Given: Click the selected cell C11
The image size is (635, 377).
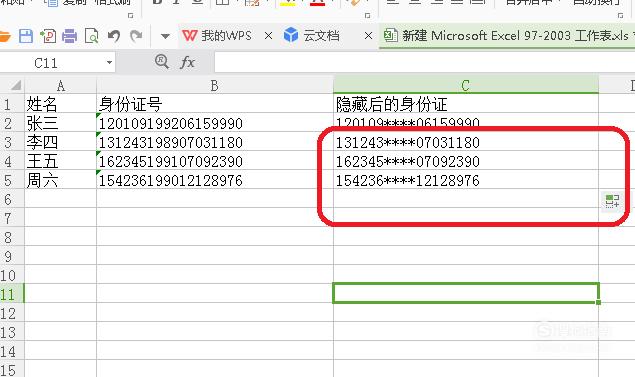Looking at the screenshot, I should (466, 293).
